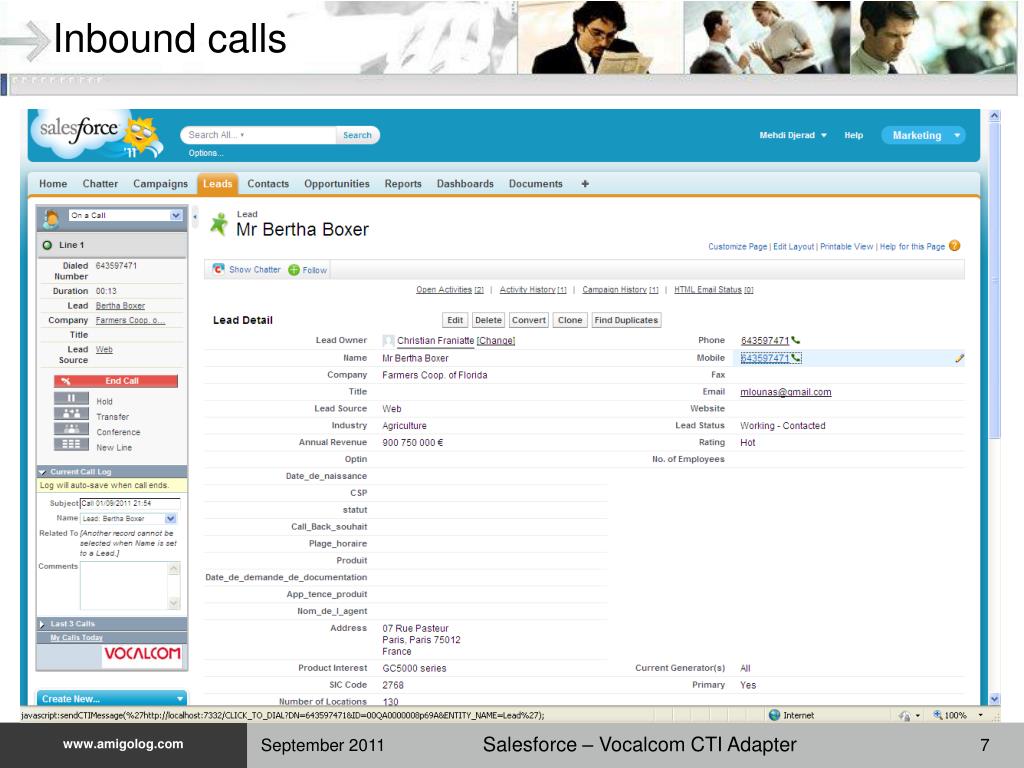The height and width of the screenshot is (768, 1024).
Task: Click Farmers Coop company link in softphone
Action: coord(130,320)
